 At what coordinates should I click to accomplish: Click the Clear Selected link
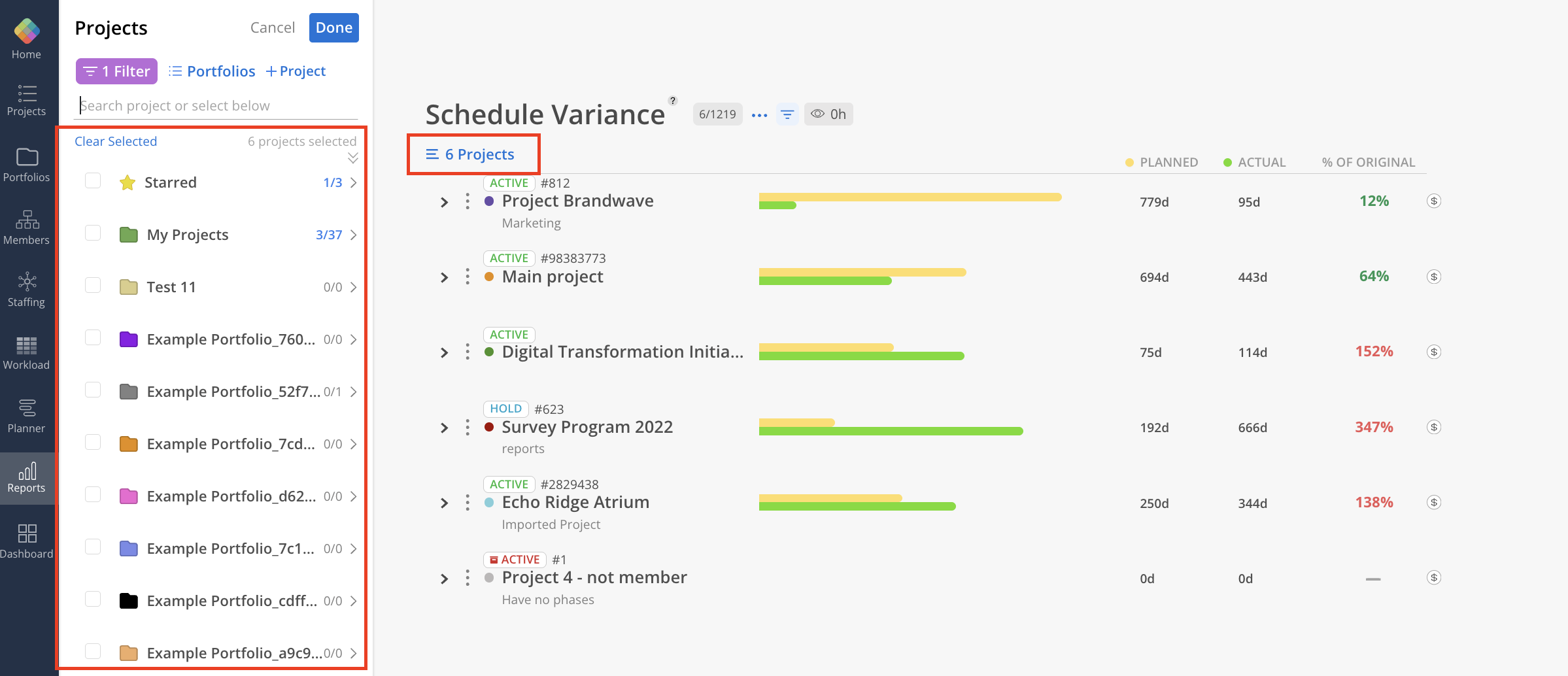tap(116, 141)
